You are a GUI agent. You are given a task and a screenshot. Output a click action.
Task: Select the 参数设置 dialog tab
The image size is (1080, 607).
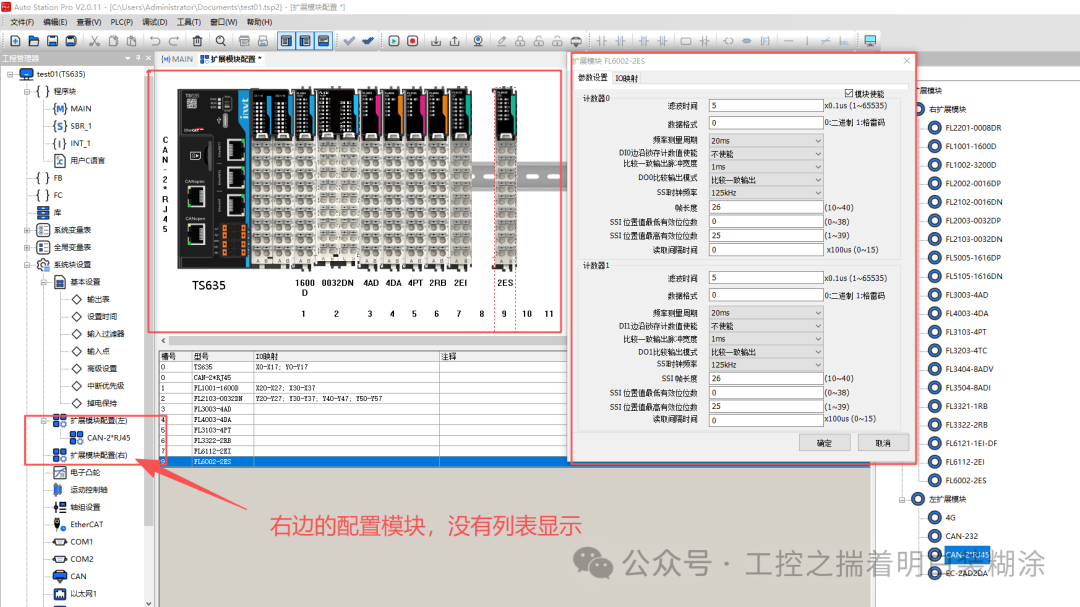593,78
